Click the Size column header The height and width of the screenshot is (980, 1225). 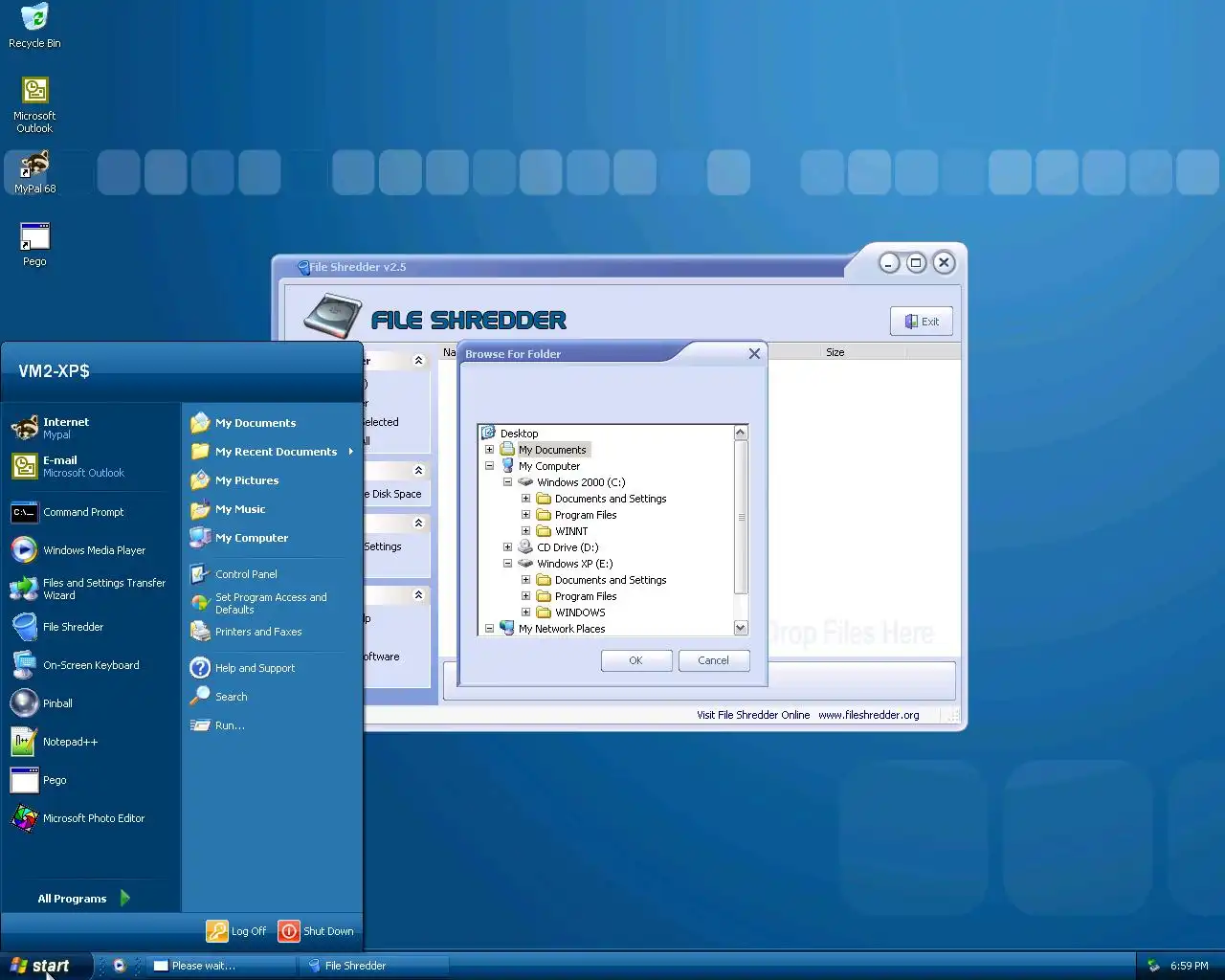click(835, 352)
